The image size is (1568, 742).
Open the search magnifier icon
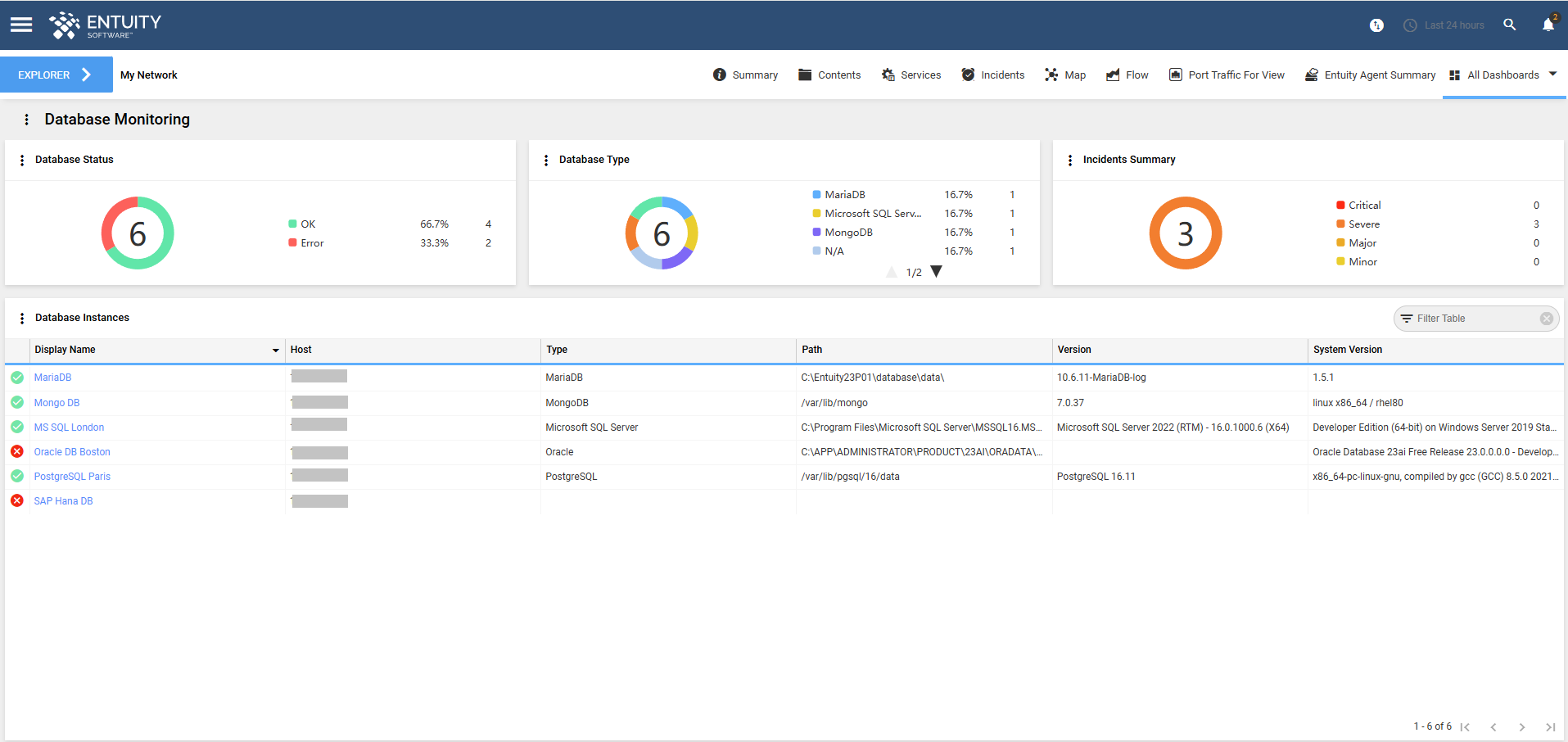tap(1510, 25)
